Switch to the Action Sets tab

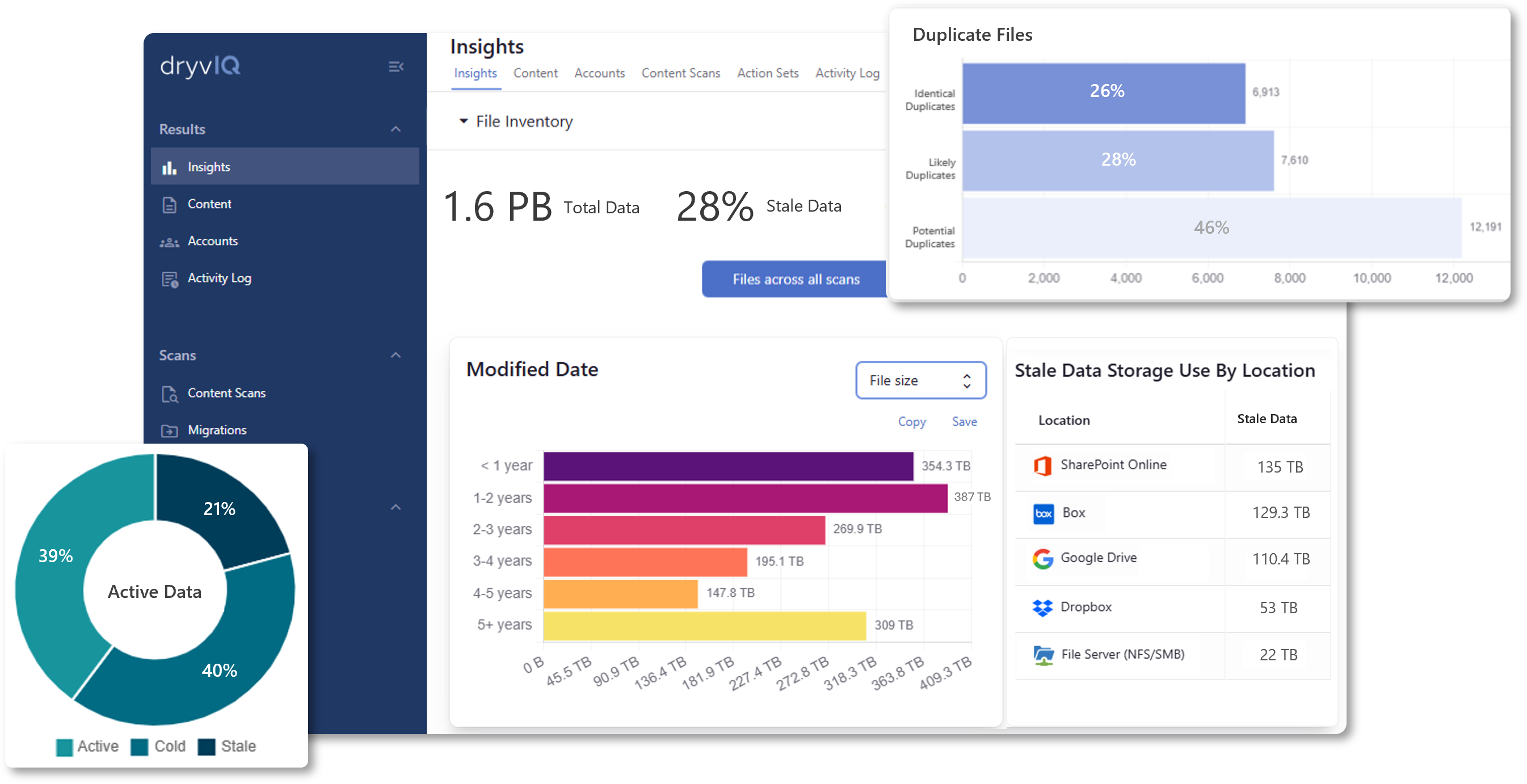pos(767,74)
